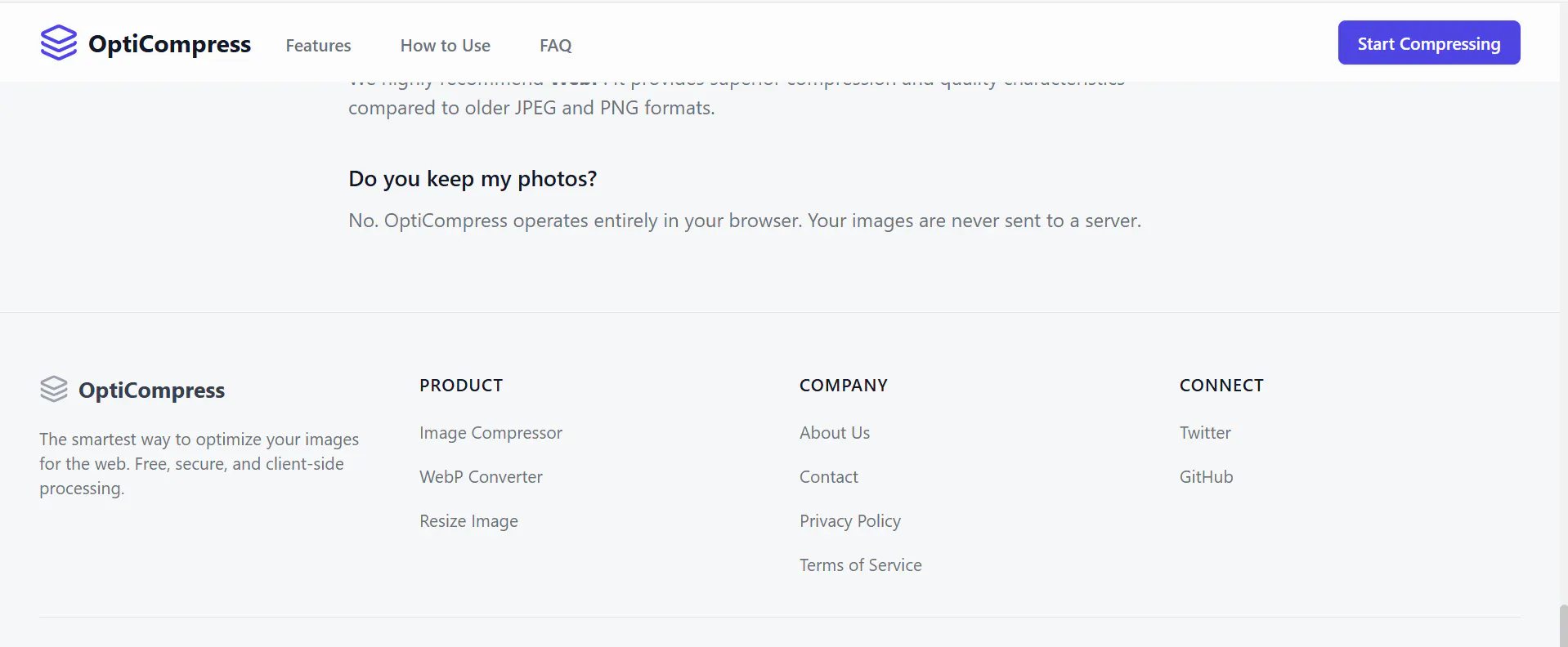1568x647 pixels.
Task: Click the Start Compressing button
Action: (x=1429, y=42)
